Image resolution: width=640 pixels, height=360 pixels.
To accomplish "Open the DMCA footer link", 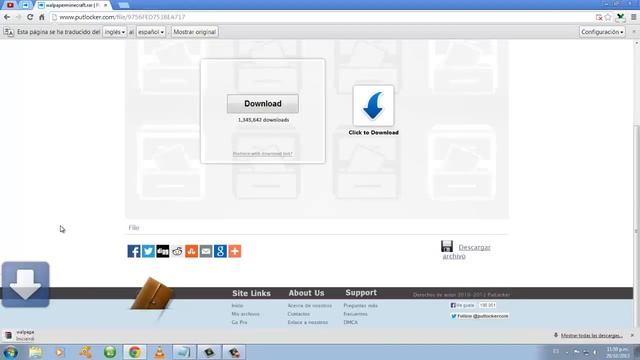I will click(351, 322).
